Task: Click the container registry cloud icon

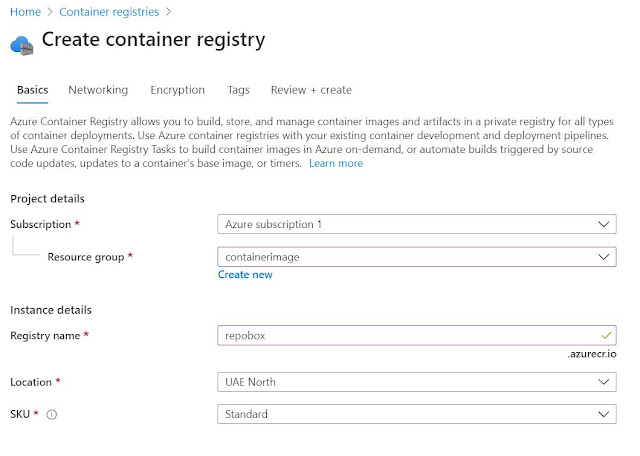Action: [x=22, y=45]
